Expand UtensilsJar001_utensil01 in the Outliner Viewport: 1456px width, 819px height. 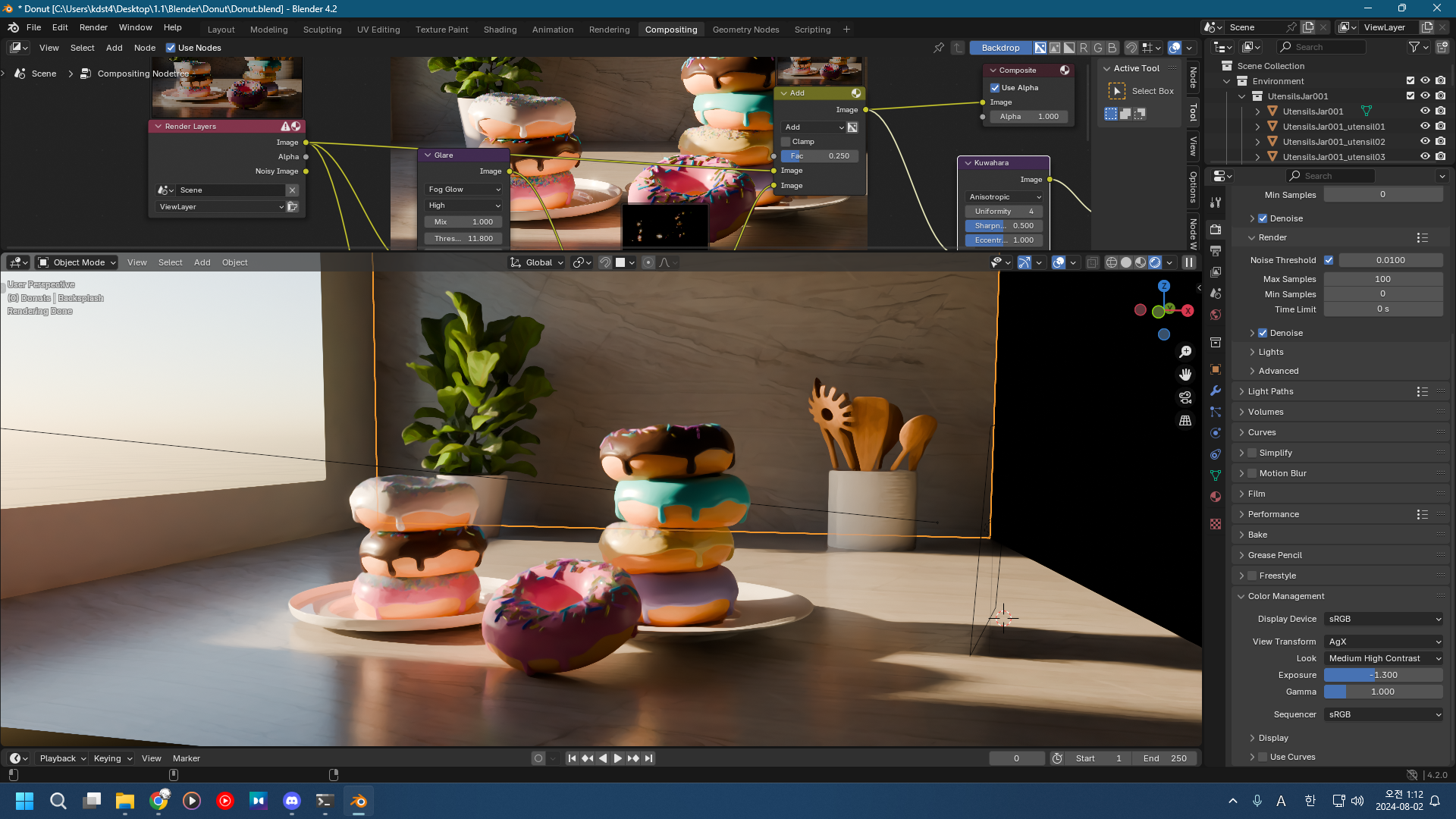tap(1257, 127)
